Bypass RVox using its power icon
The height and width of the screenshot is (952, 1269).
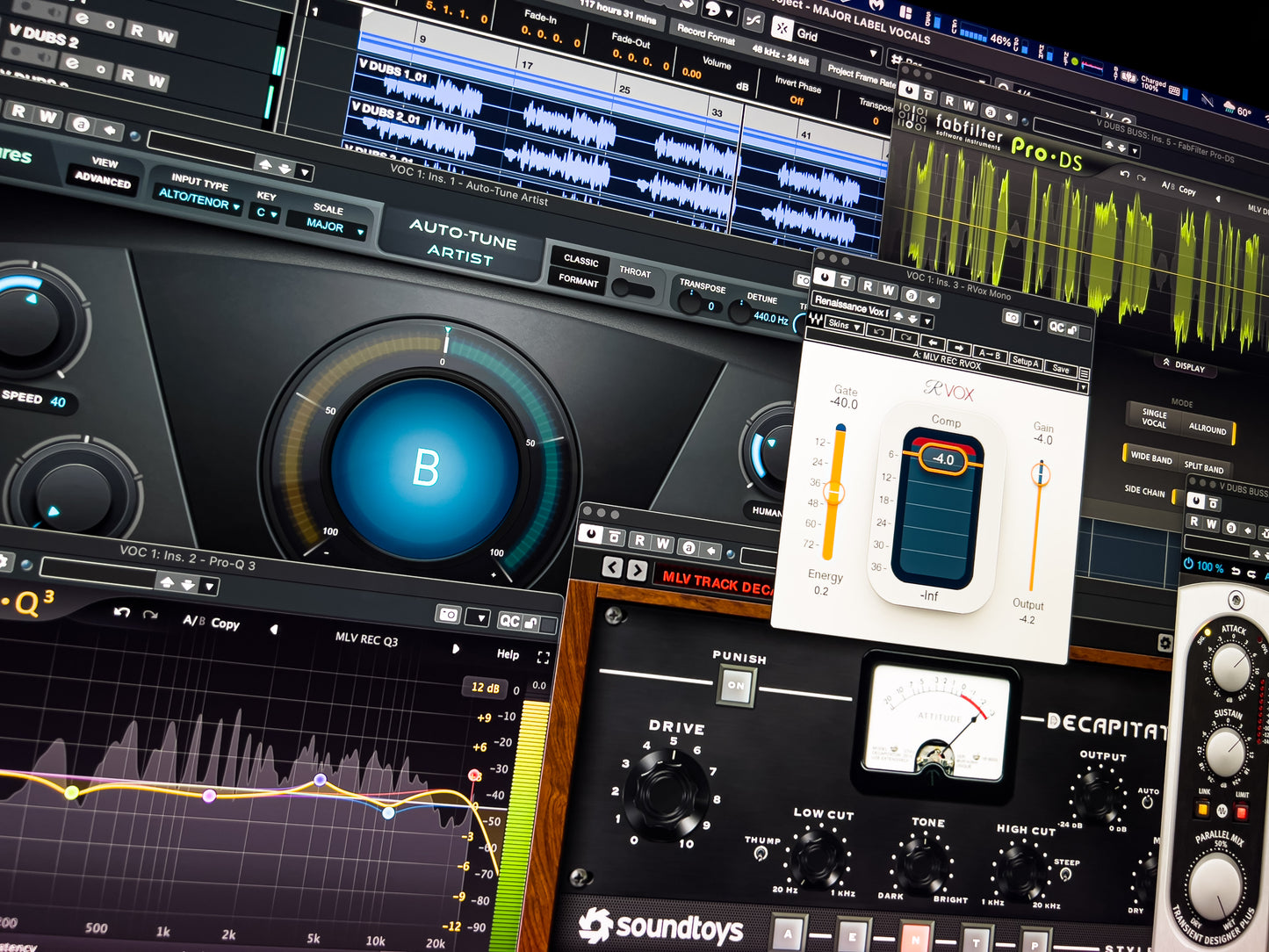click(x=825, y=278)
